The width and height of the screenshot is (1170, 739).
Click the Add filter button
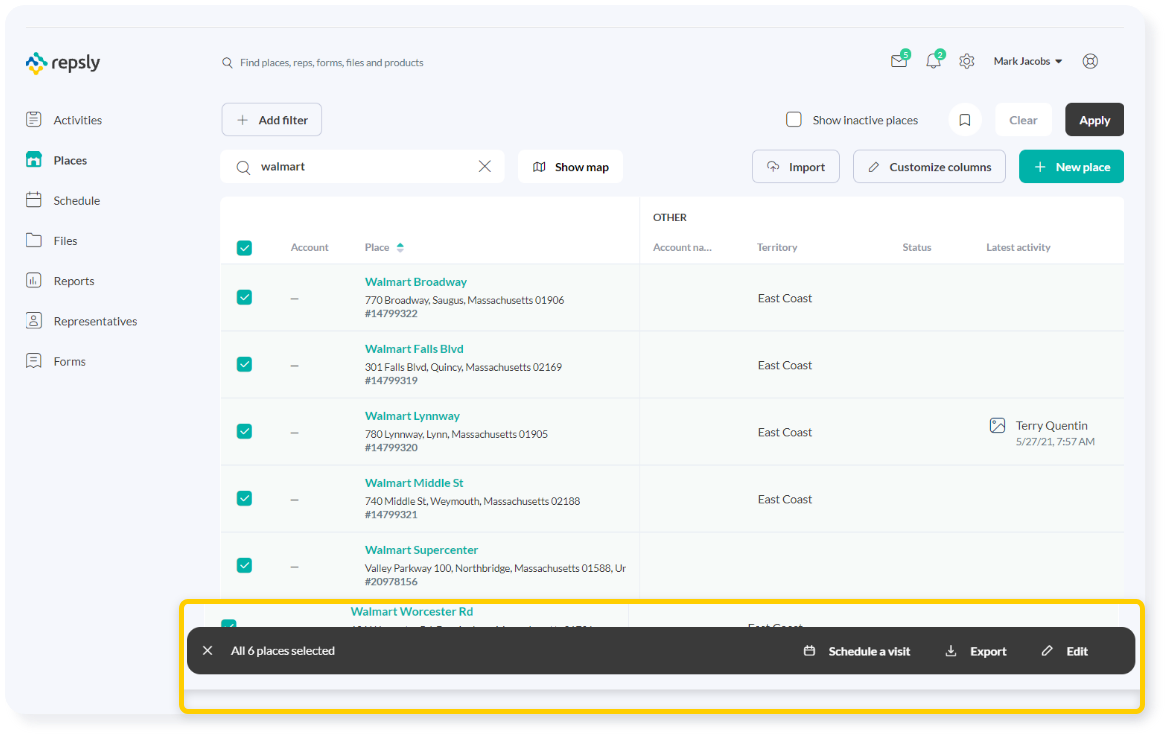[272, 119]
